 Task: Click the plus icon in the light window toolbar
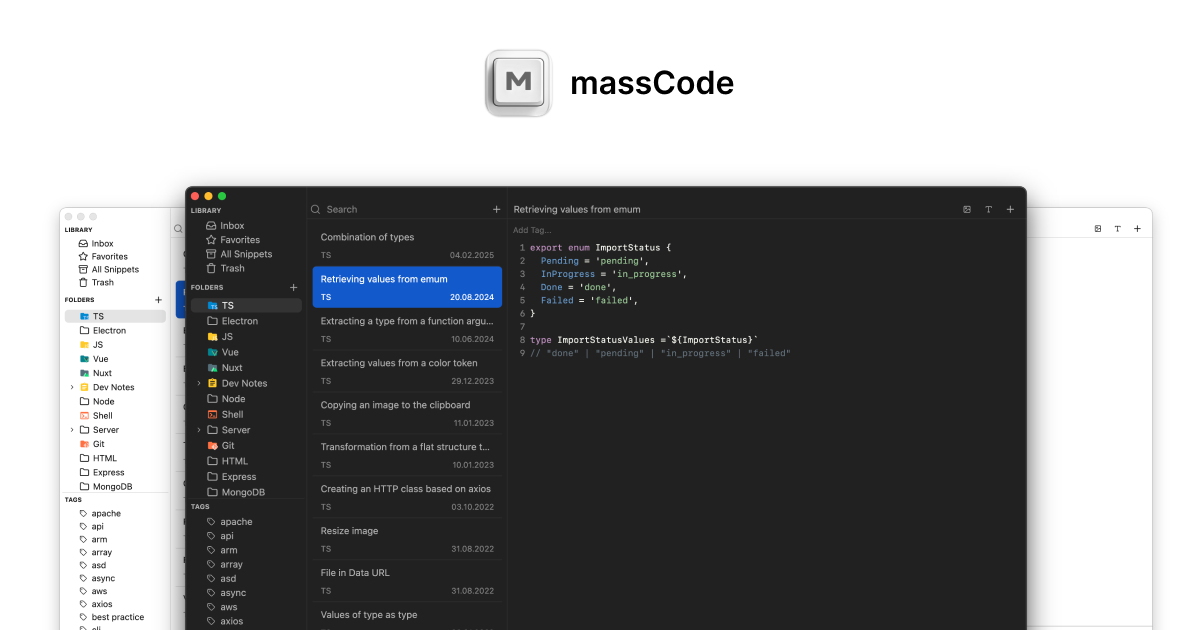coord(1137,228)
